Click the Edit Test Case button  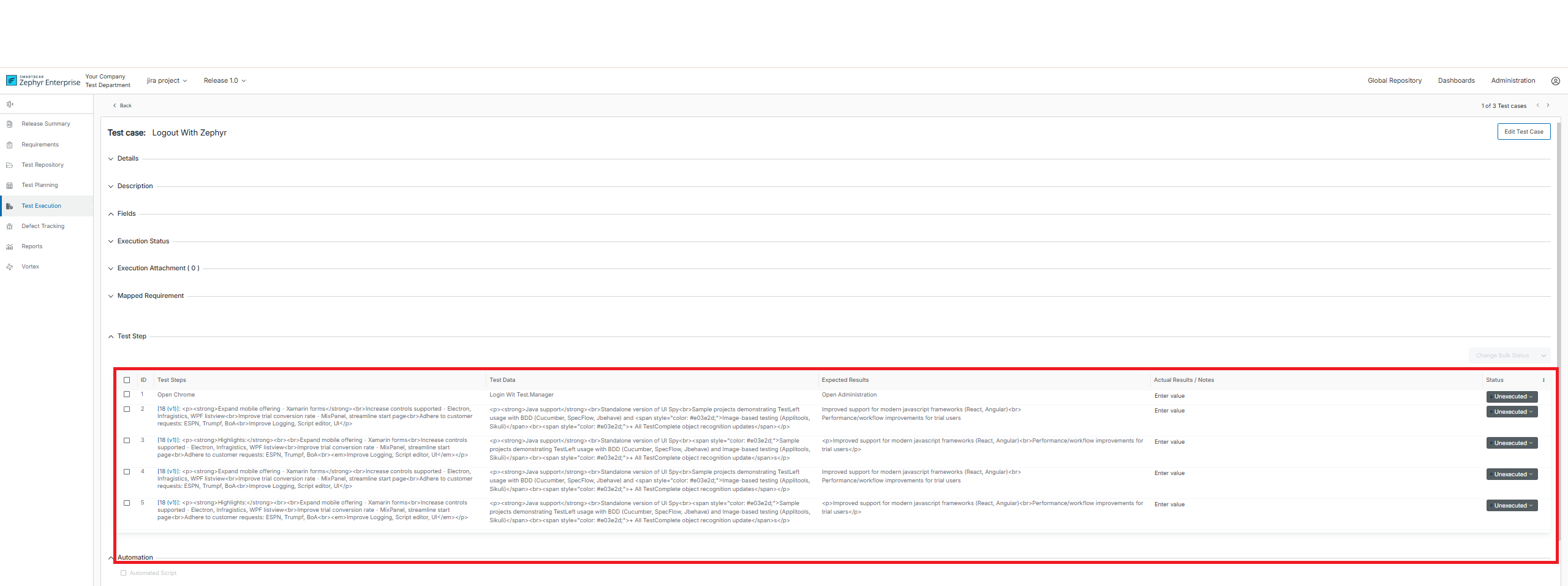pyautogui.click(x=1525, y=131)
